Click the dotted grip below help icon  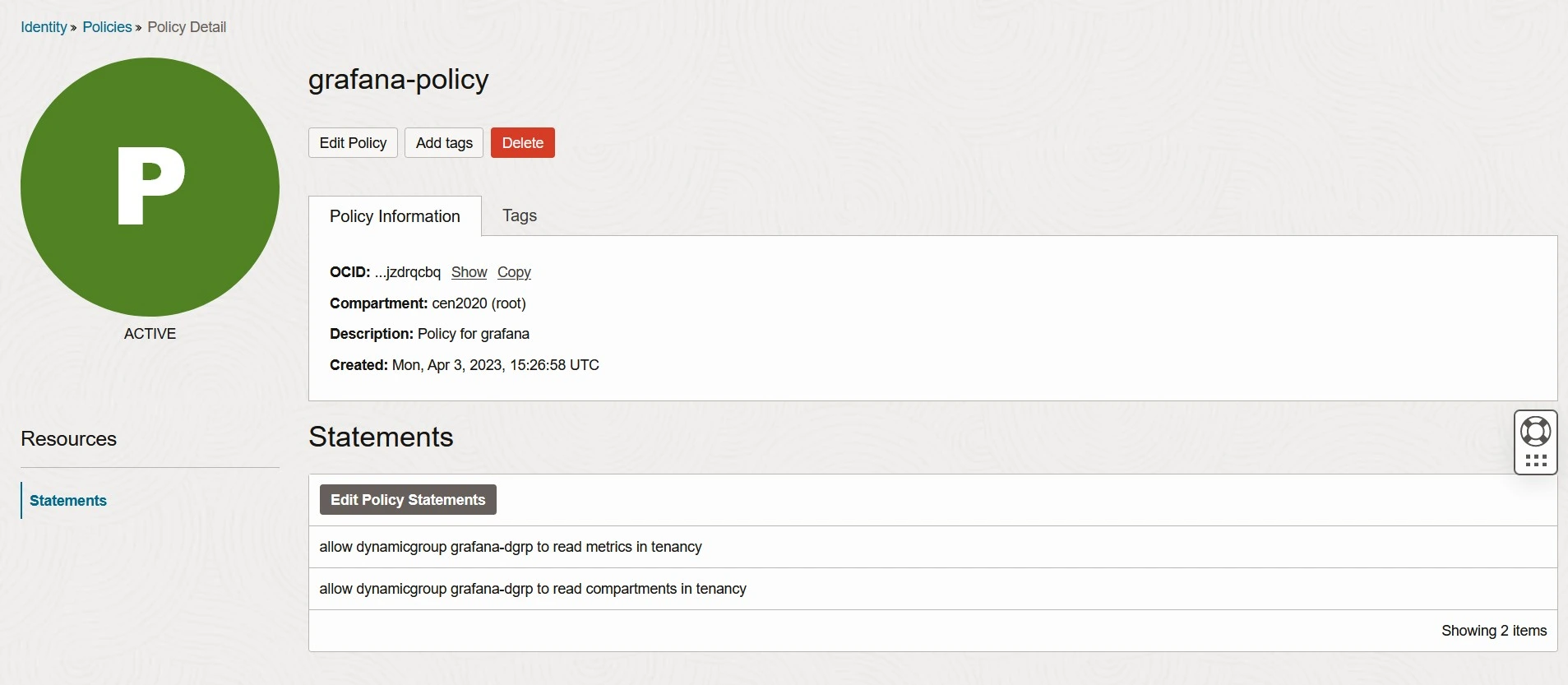(1535, 461)
